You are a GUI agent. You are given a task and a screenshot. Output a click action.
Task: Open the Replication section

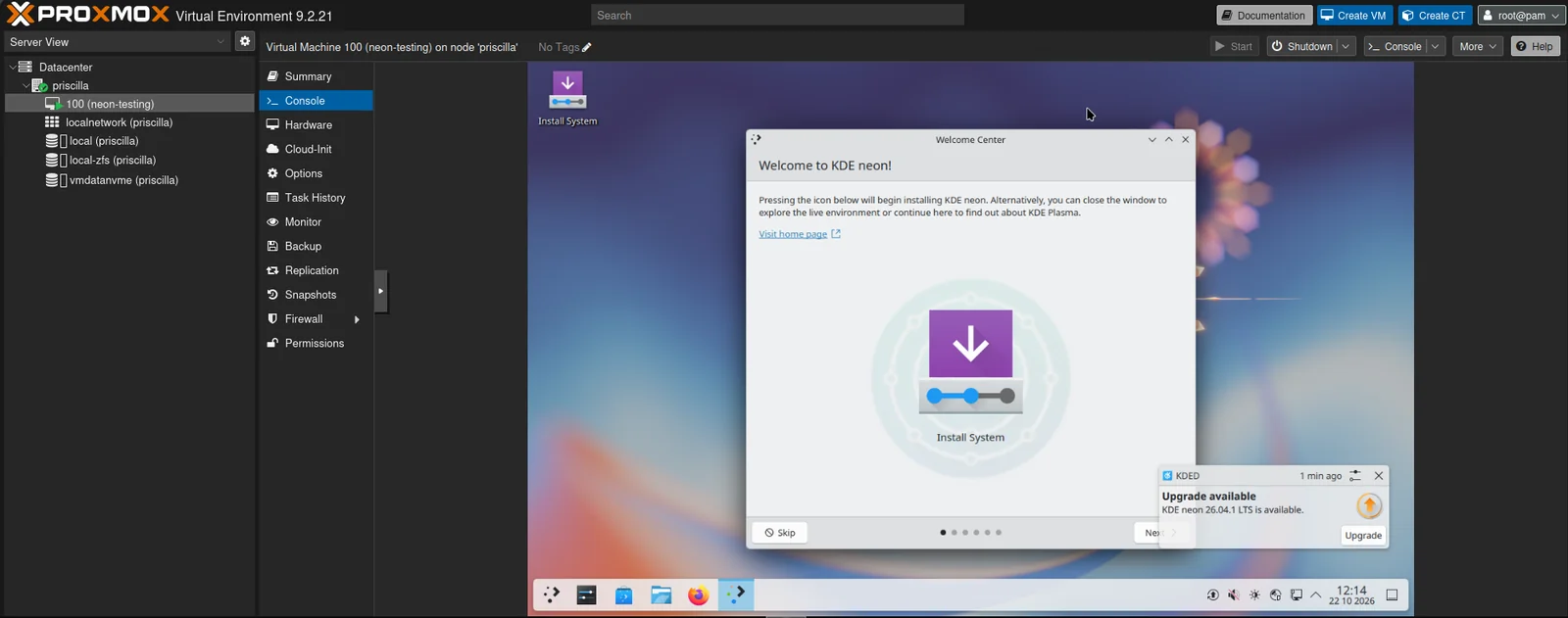(x=316, y=270)
